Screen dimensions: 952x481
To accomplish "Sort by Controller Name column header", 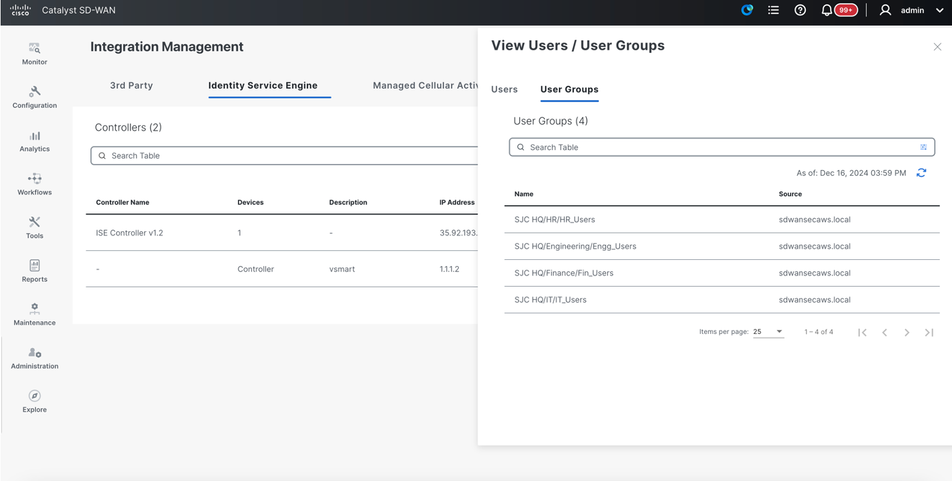I will pos(122,202).
